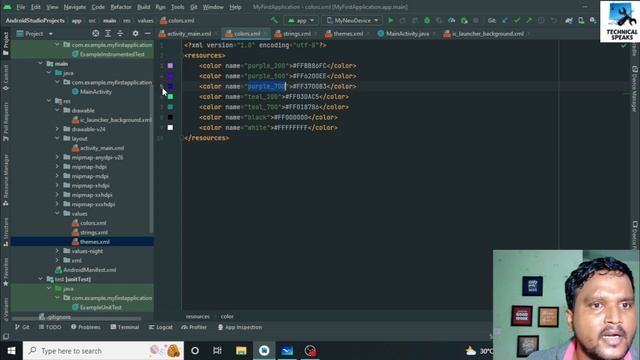
Task: Collapse the values folder
Action: coord(57,213)
